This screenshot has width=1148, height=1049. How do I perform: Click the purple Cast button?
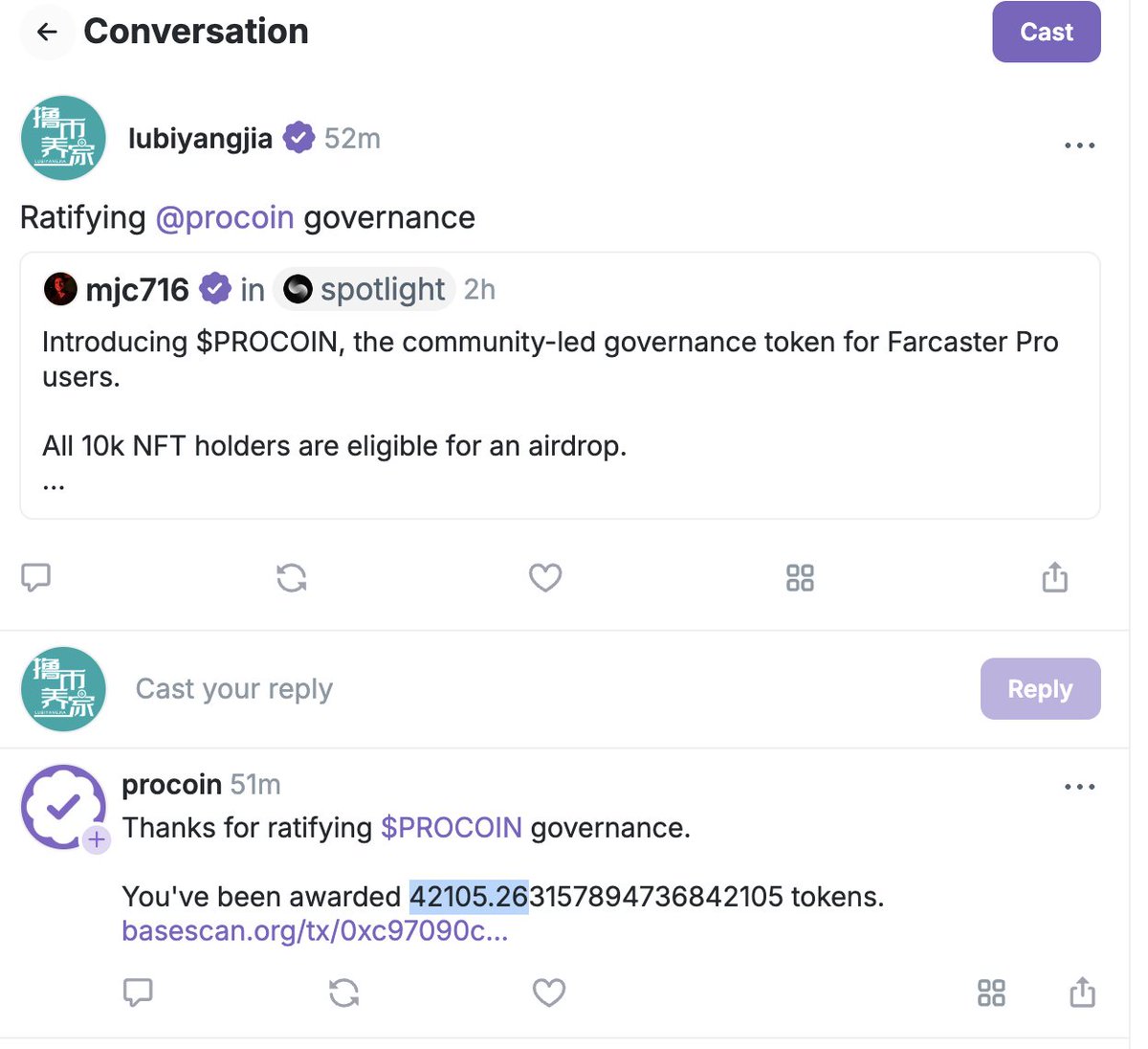tap(1047, 32)
